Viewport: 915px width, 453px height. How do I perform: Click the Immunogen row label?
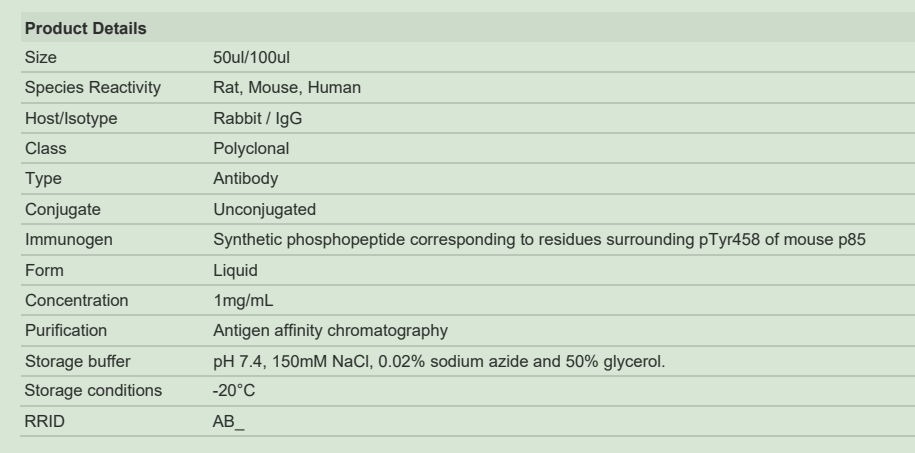tap(69, 240)
